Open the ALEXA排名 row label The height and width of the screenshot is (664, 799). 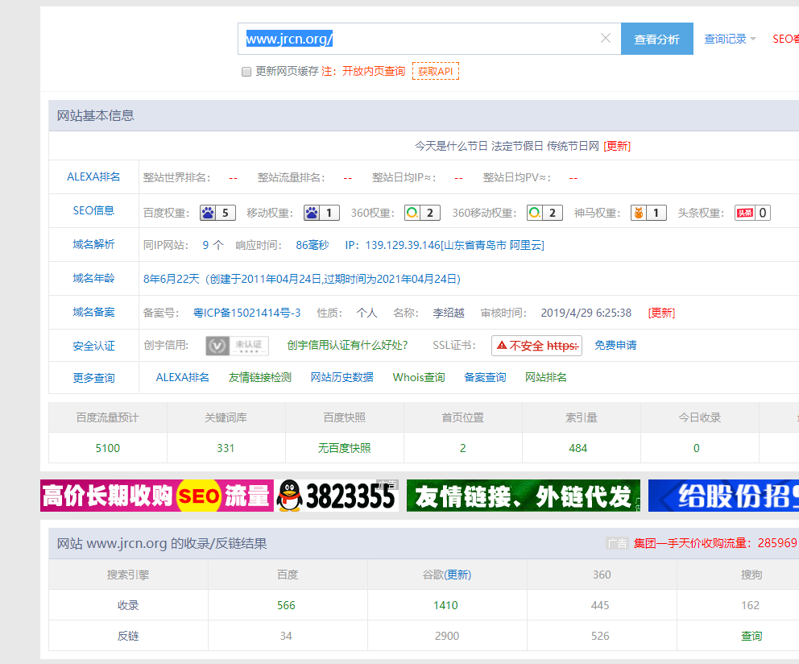tap(94, 177)
